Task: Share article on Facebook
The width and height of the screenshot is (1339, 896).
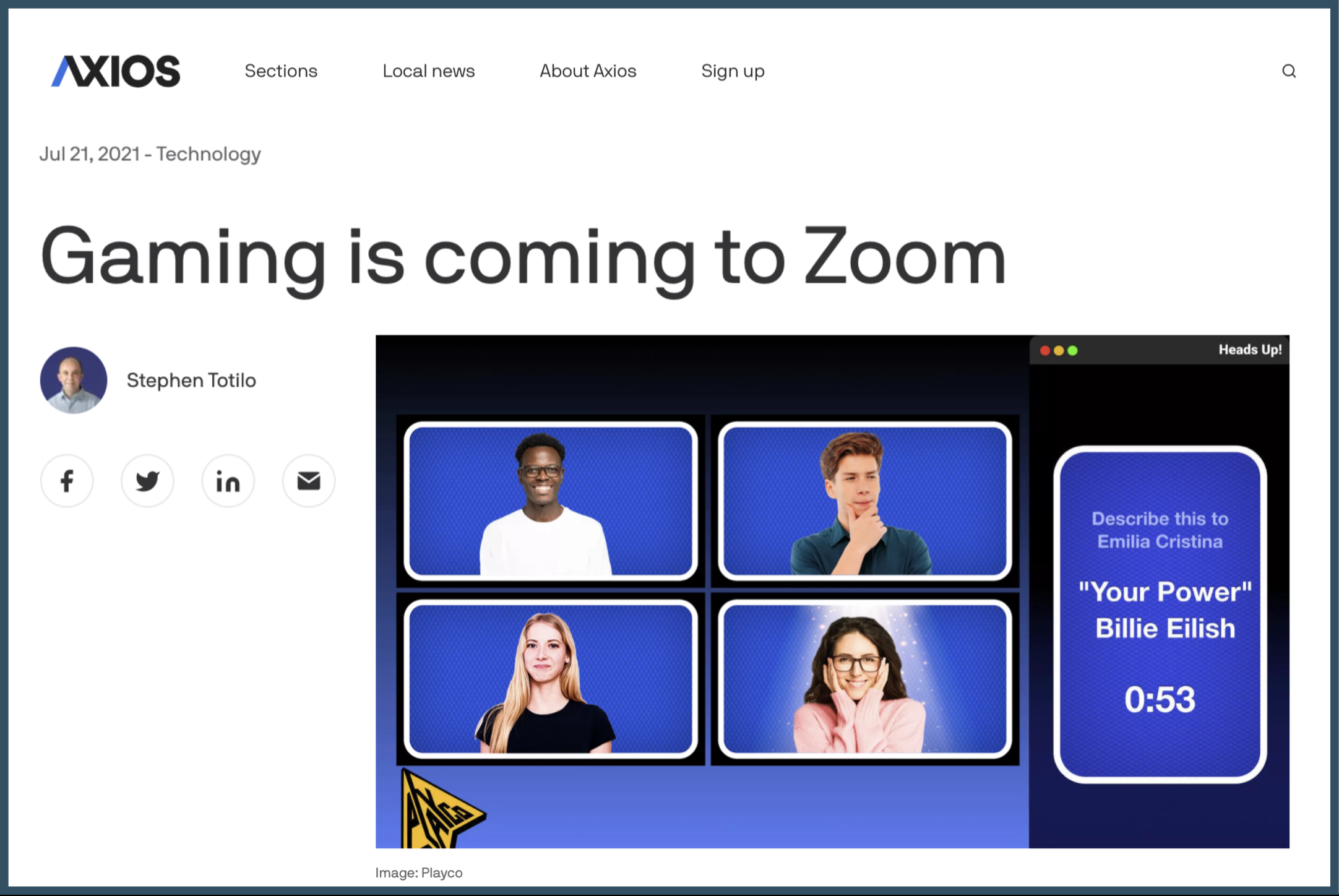Action: (67, 481)
